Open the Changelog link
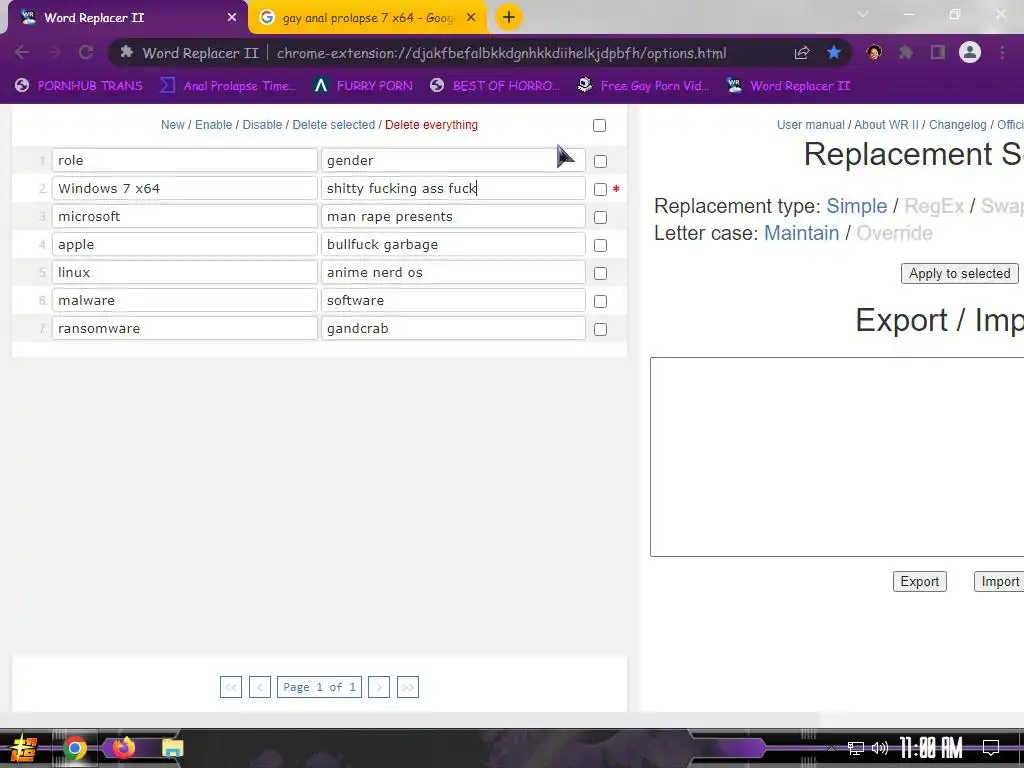 point(957,125)
